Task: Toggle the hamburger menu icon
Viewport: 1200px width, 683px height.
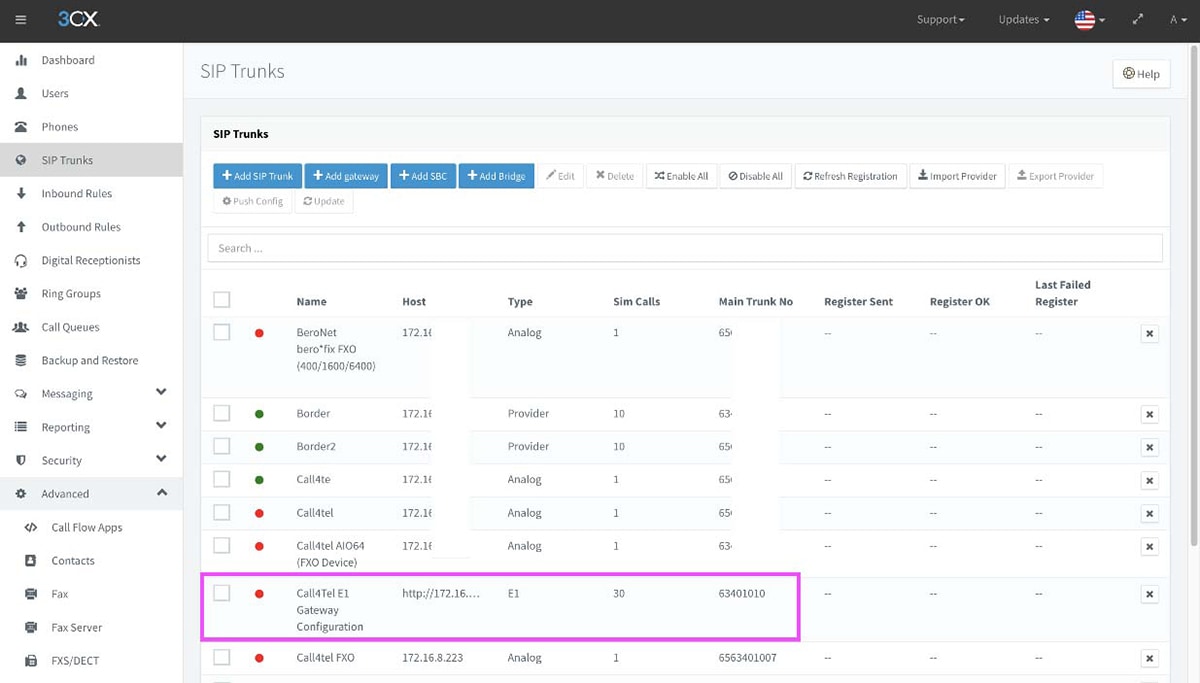Action: click(21, 20)
